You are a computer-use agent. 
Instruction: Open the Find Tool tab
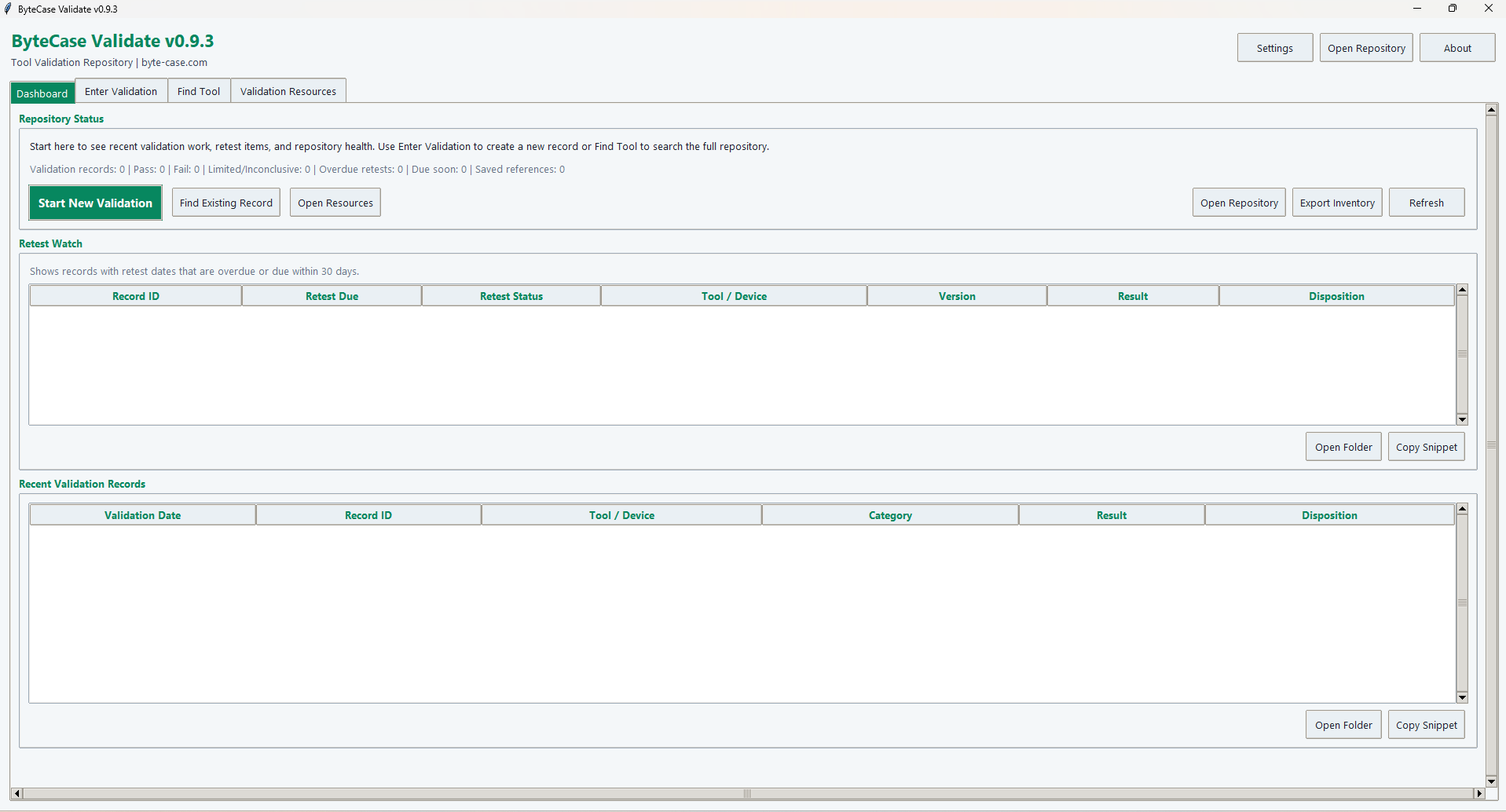199,91
